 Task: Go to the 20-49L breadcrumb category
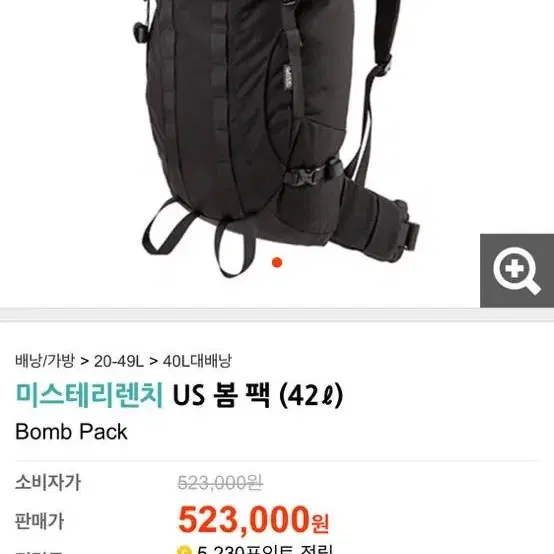(x=119, y=361)
